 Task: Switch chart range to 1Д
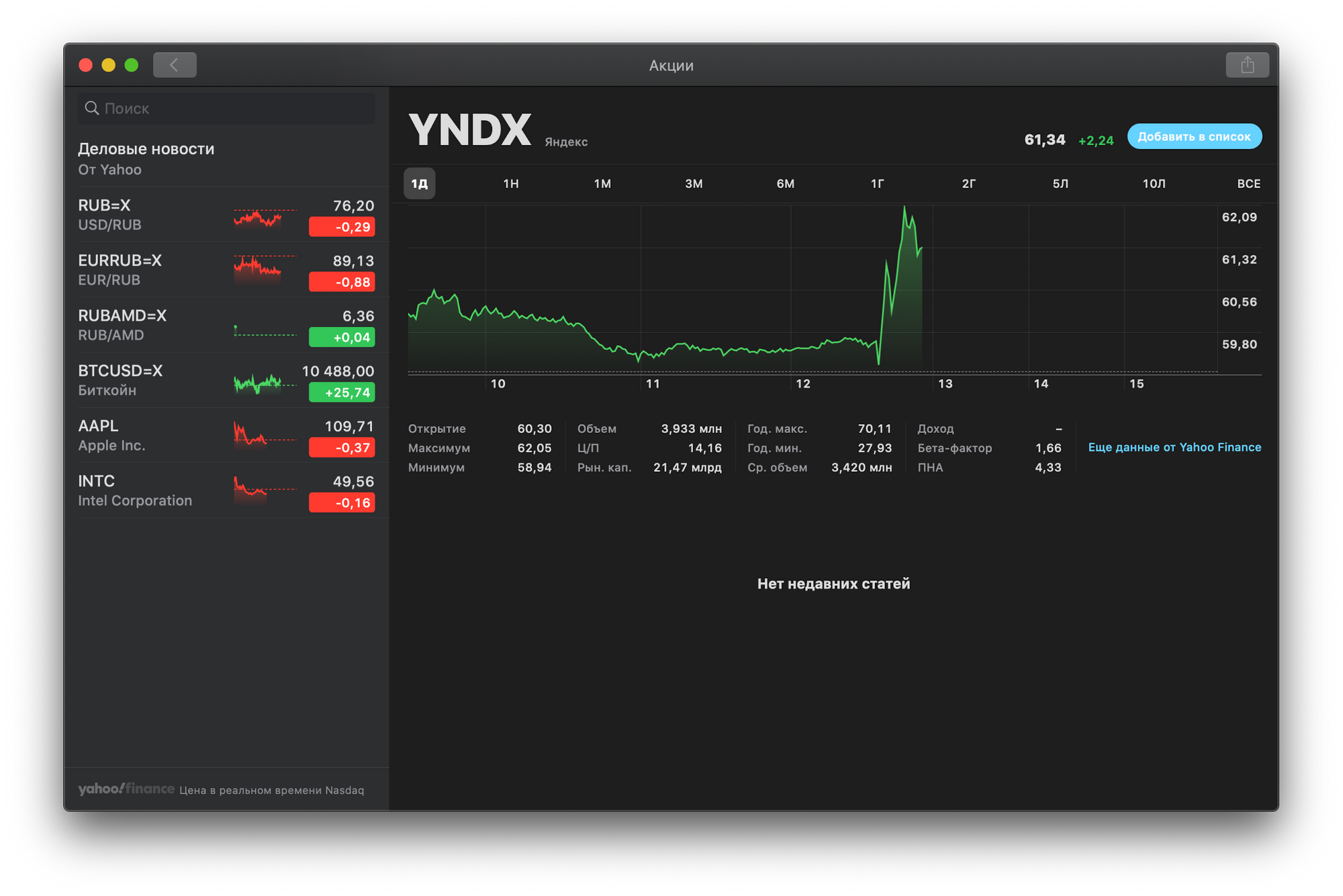tap(420, 183)
